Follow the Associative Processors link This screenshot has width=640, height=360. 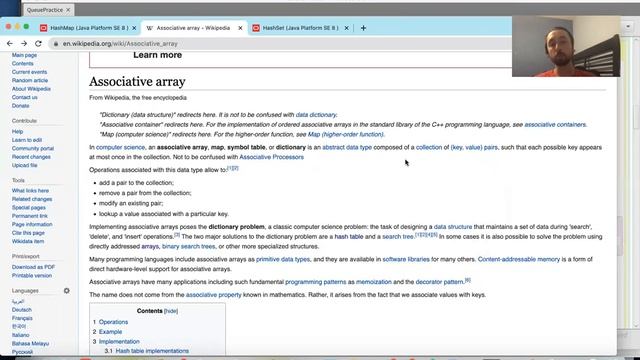pos(271,157)
